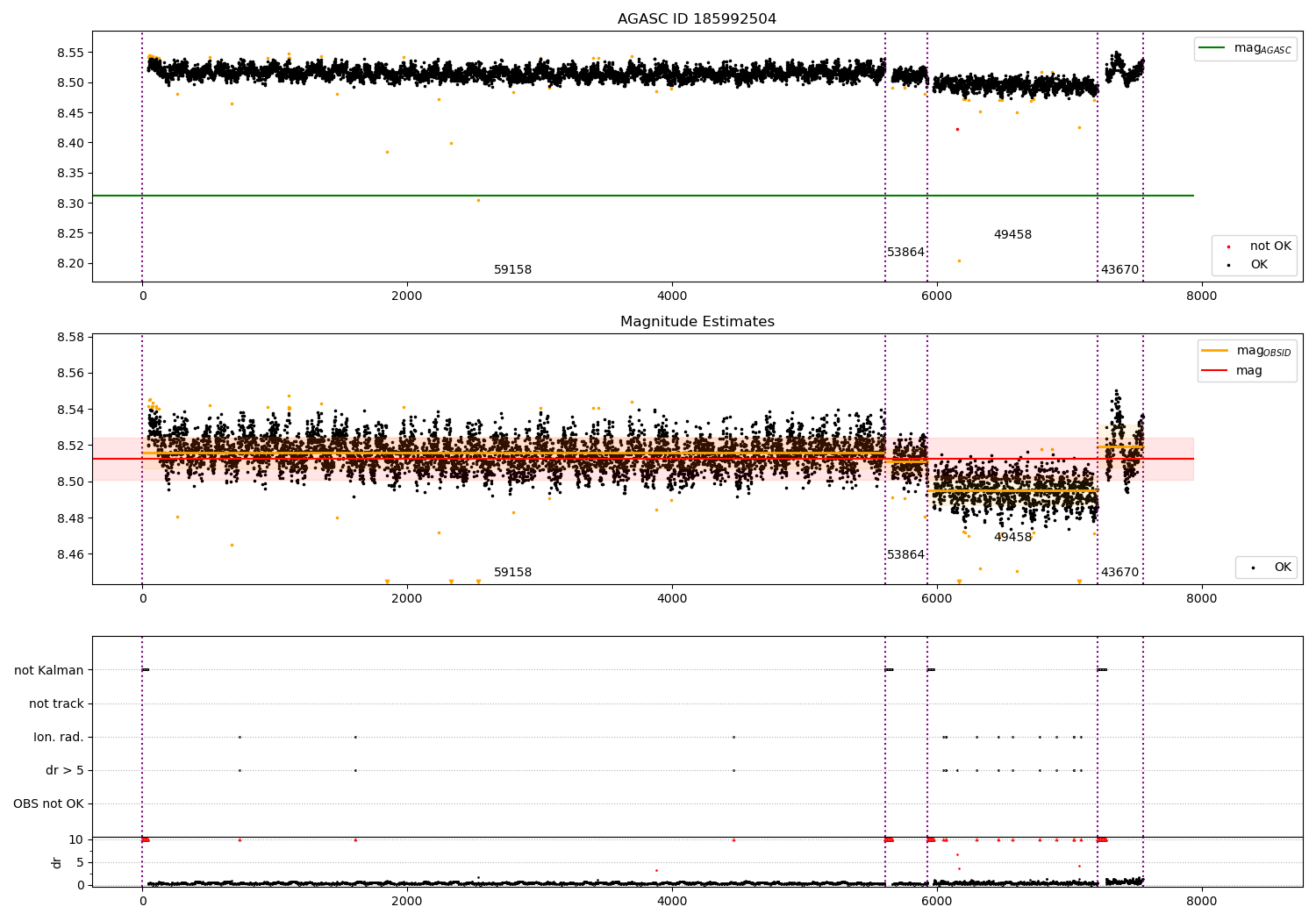Click the 8.35 y-axis tick in top plot
The image size is (1316, 921).
click(70, 174)
